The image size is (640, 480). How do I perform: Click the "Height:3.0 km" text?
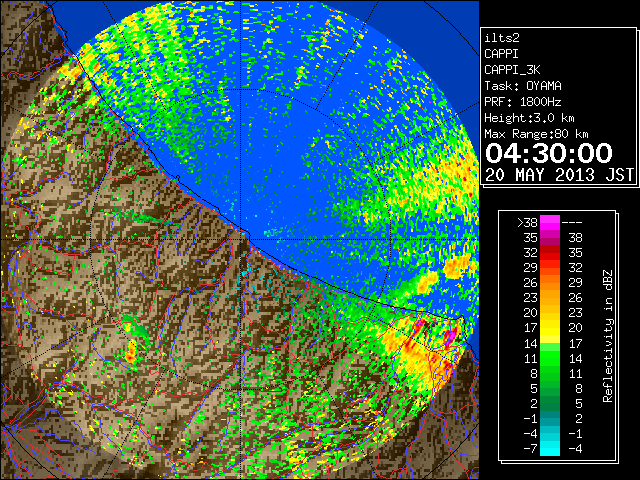click(x=529, y=118)
